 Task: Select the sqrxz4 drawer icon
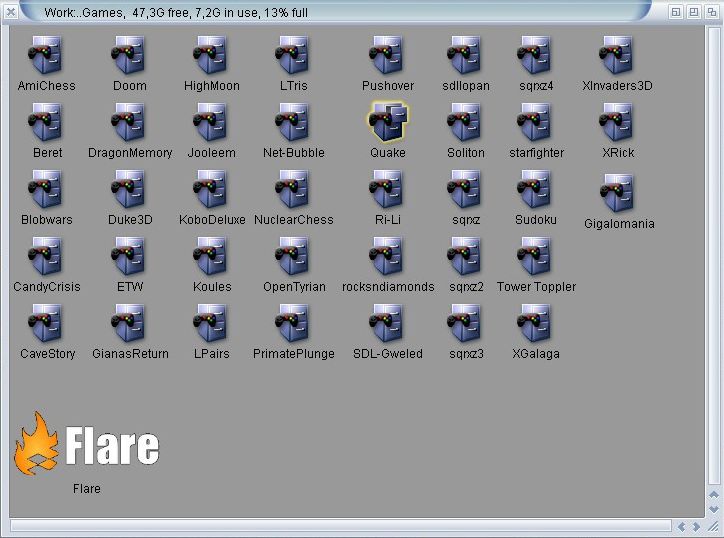coord(534,55)
